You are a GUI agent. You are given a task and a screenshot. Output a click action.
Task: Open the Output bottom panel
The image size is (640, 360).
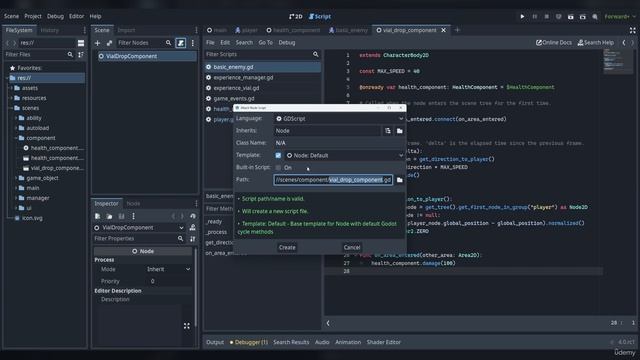215,342
